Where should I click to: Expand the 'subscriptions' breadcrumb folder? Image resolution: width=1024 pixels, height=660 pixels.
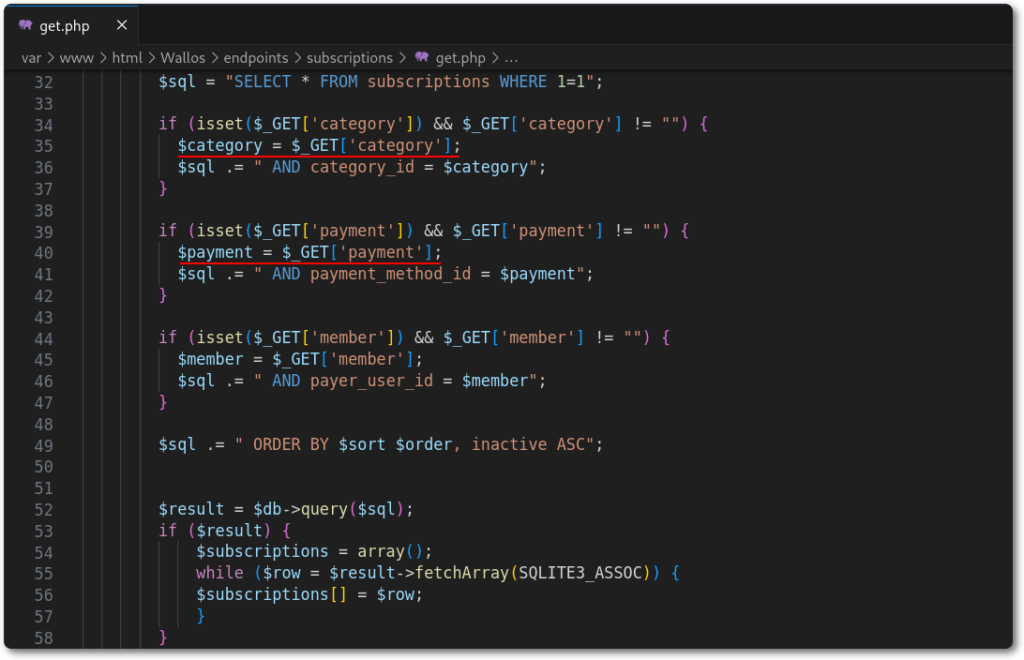[x=350, y=57]
